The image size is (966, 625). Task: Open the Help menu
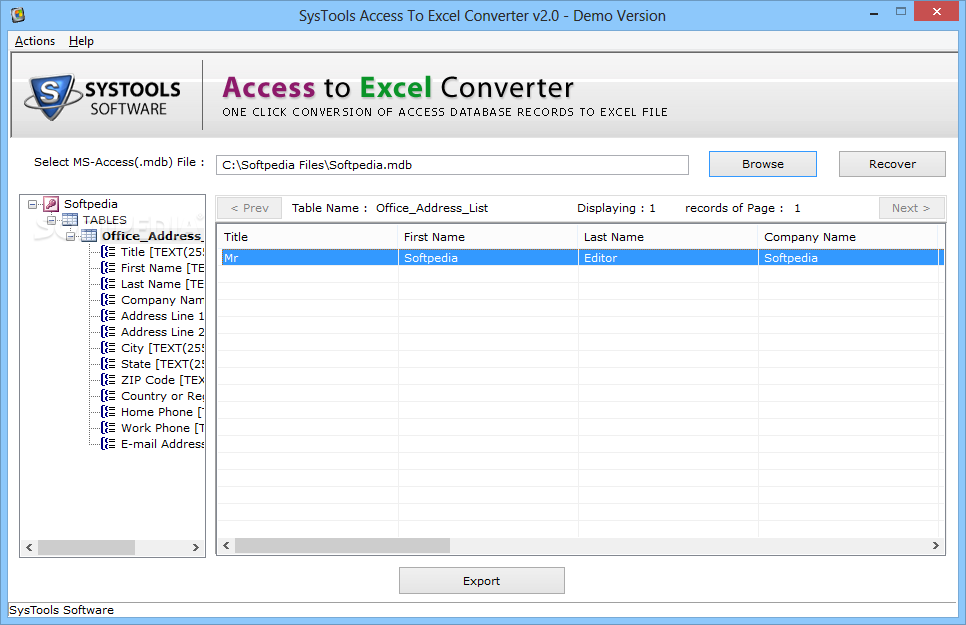[81, 41]
